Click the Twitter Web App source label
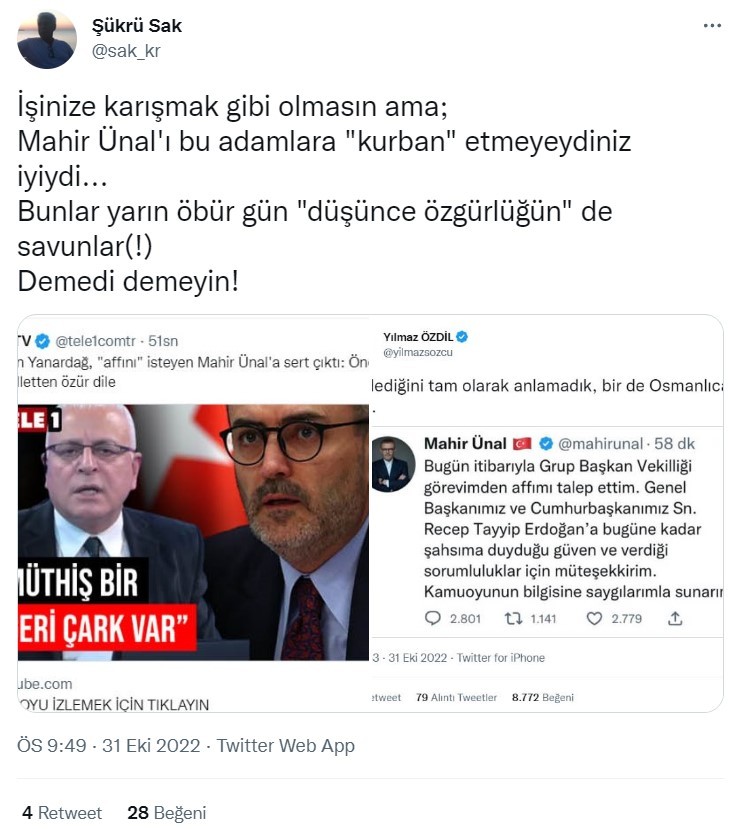The image size is (741, 829). [x=286, y=745]
